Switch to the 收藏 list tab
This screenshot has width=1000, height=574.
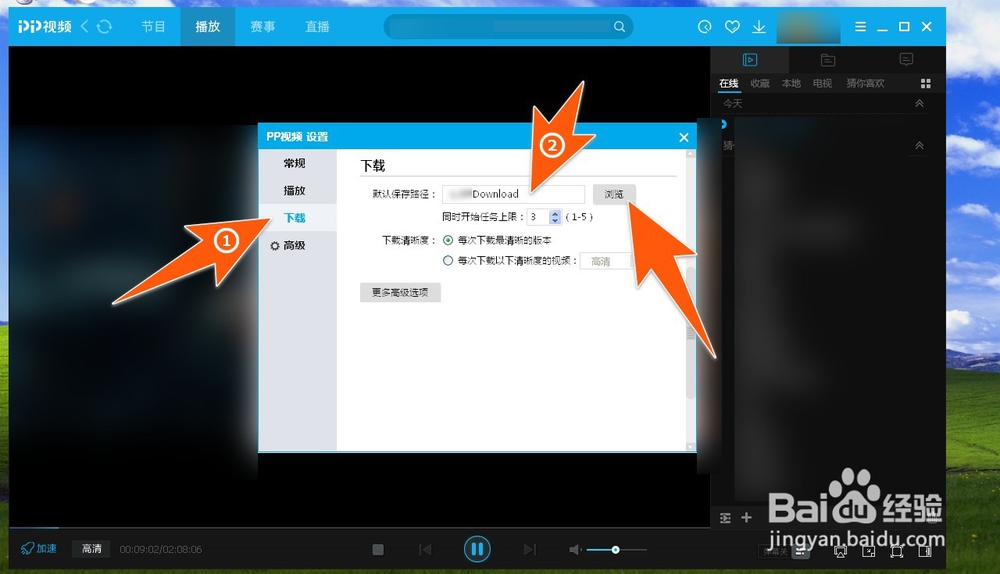coord(760,84)
